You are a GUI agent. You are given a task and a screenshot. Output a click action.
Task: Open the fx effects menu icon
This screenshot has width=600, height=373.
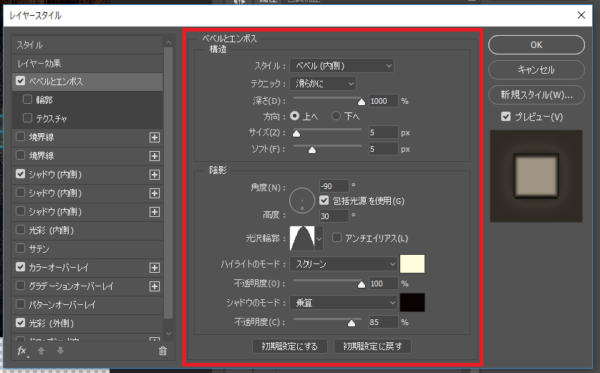click(22, 351)
